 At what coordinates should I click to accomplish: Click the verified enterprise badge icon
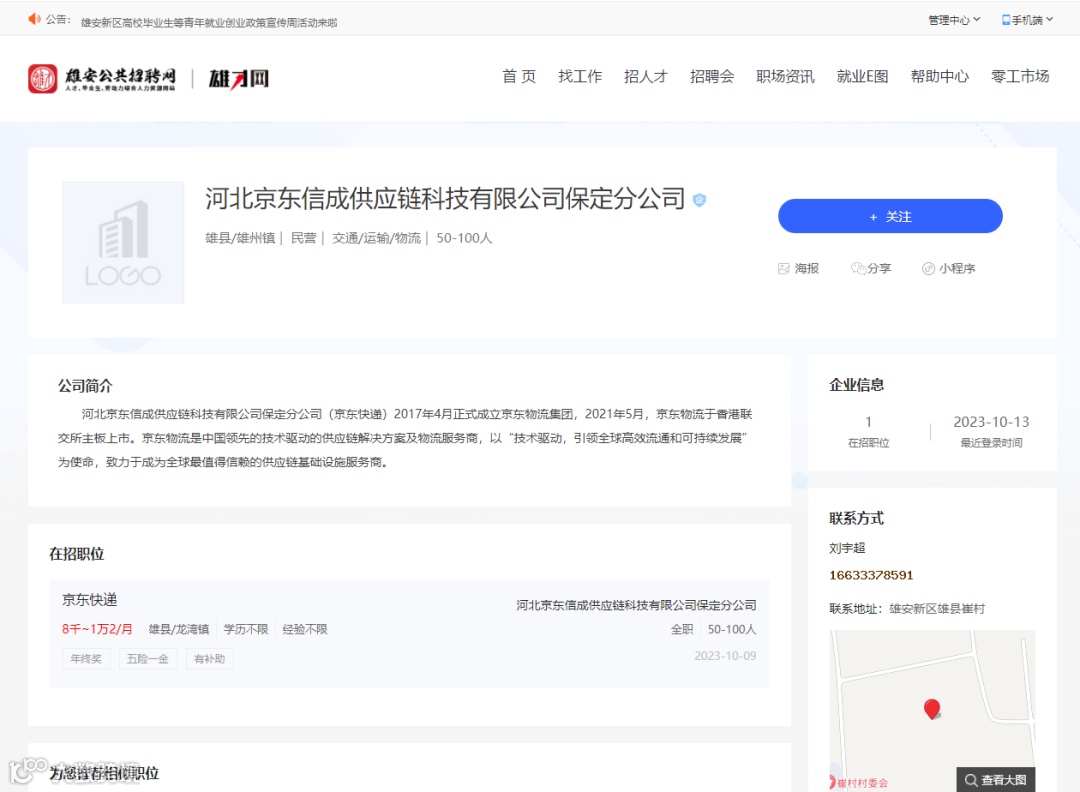pos(699,200)
